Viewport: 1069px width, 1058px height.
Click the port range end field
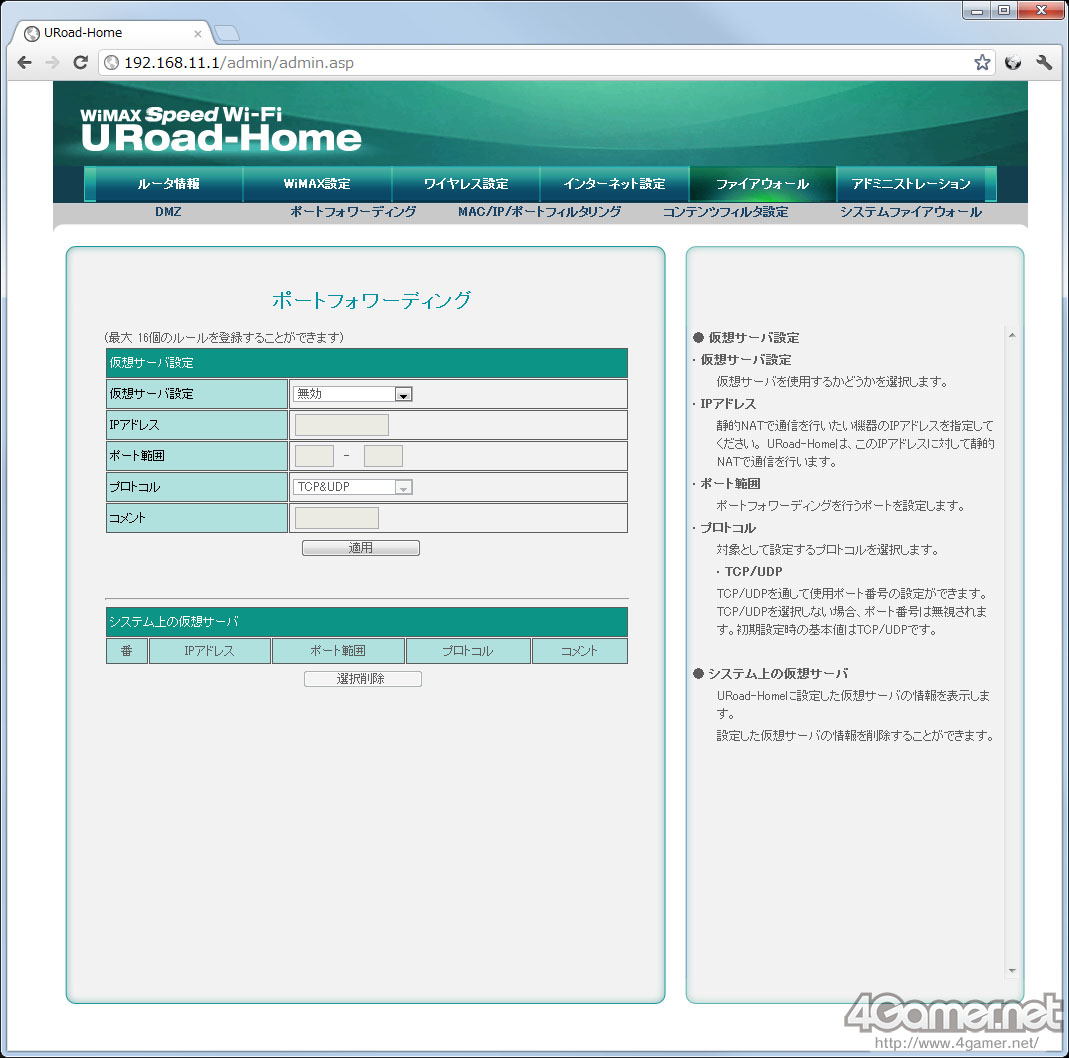coord(383,456)
